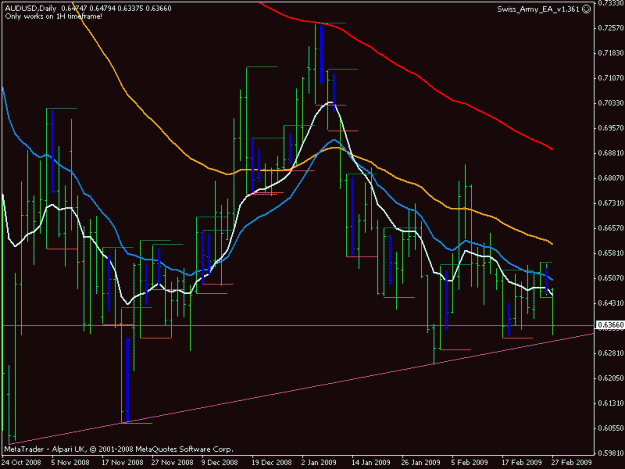Click the 0.68070 price scale value
Image resolution: width=625 pixels, height=469 pixels.
(611, 178)
